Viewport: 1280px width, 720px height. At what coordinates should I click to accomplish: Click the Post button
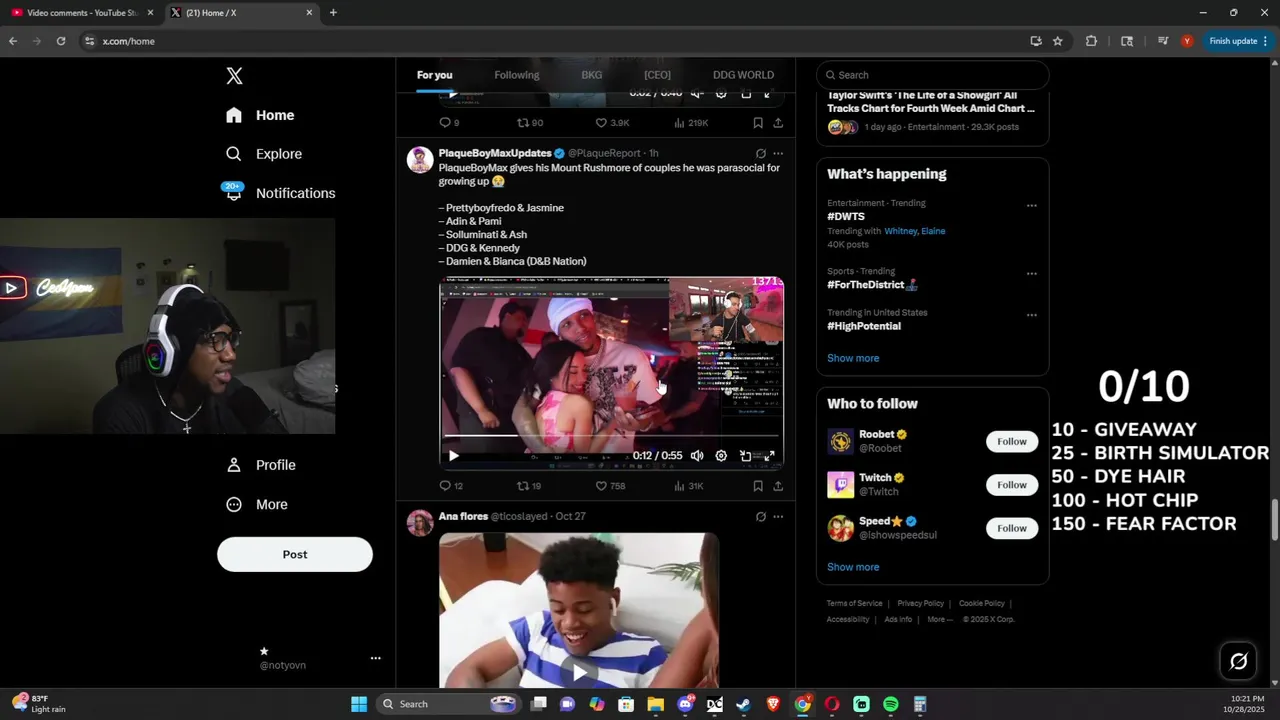(295, 554)
